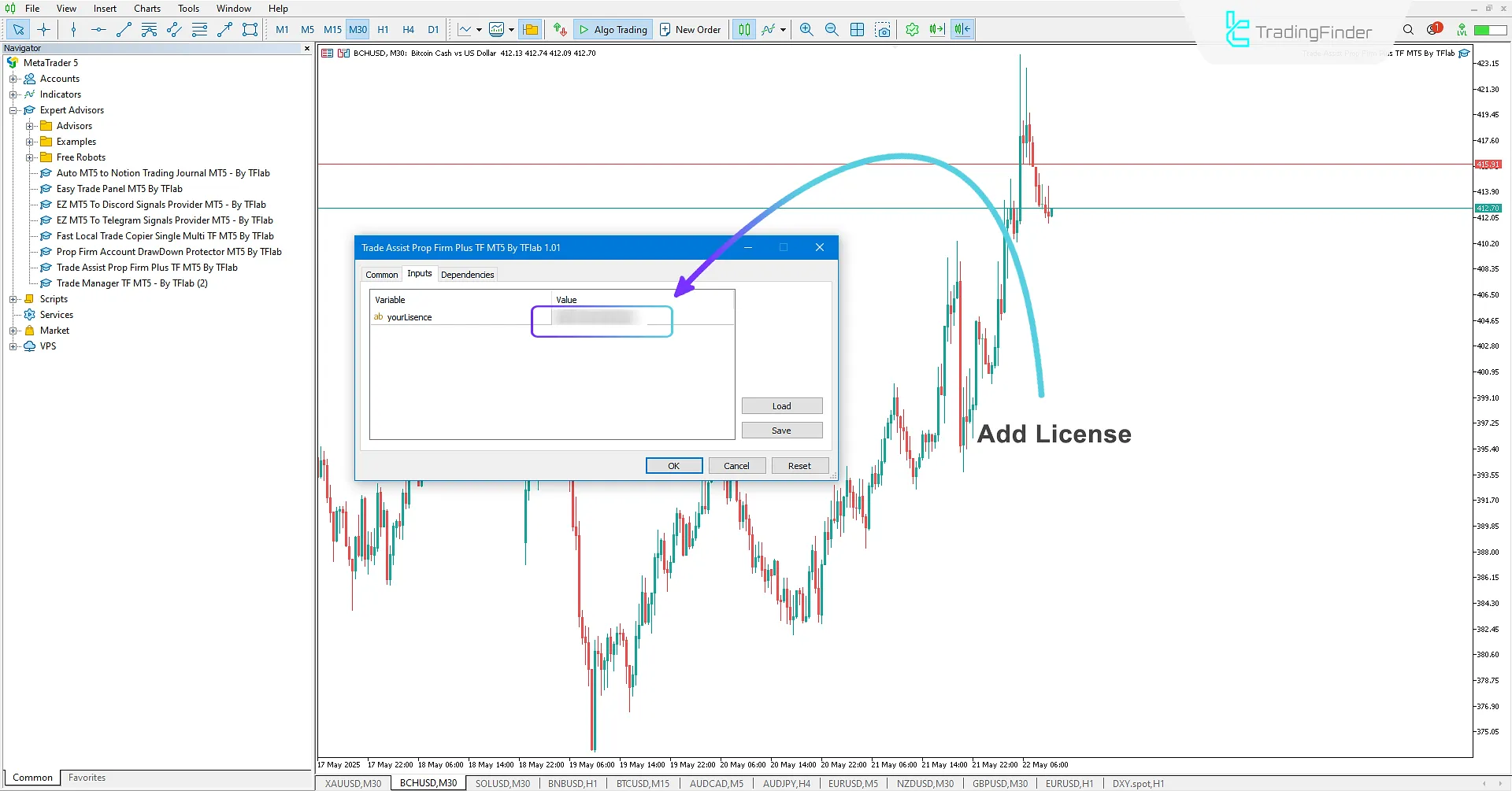Select the Trendline drawing tool
This screenshot has height=791, width=1512.
tap(124, 29)
